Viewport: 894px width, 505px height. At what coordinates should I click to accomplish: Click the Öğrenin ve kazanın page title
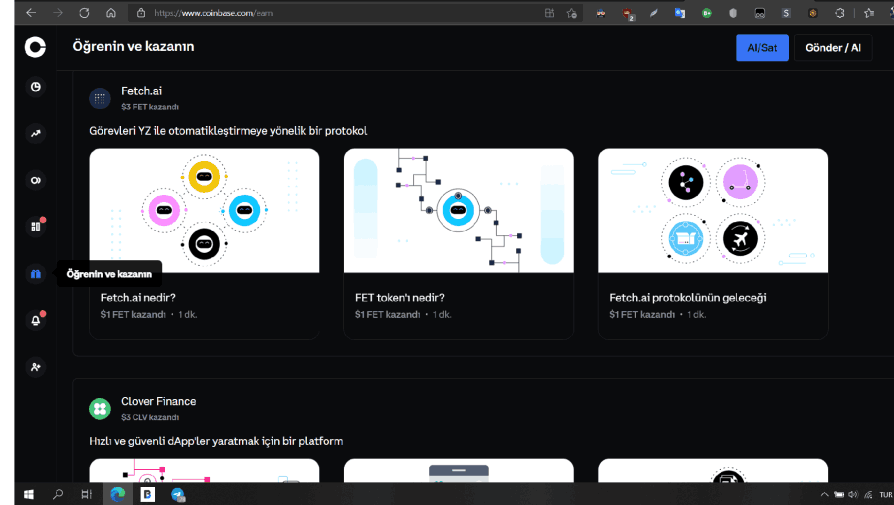133,46
